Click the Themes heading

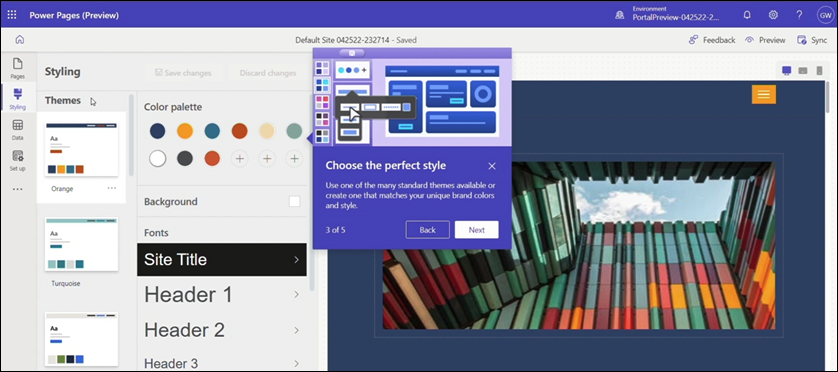(x=63, y=100)
